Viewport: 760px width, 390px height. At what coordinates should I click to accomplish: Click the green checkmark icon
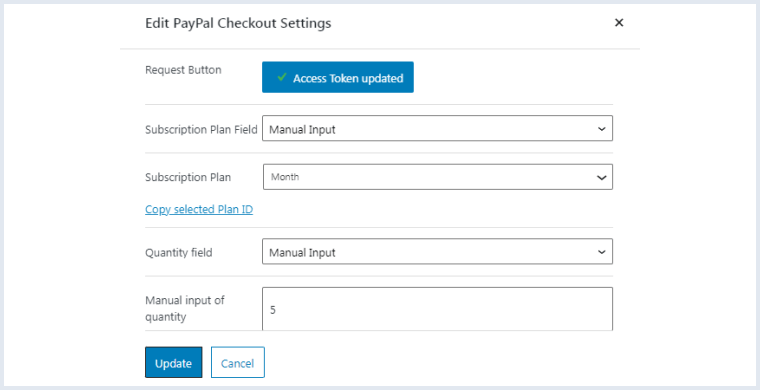(x=282, y=78)
